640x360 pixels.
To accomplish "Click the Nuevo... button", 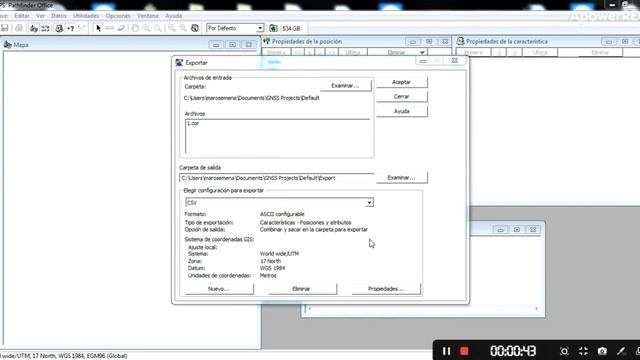I will pyautogui.click(x=219, y=289).
